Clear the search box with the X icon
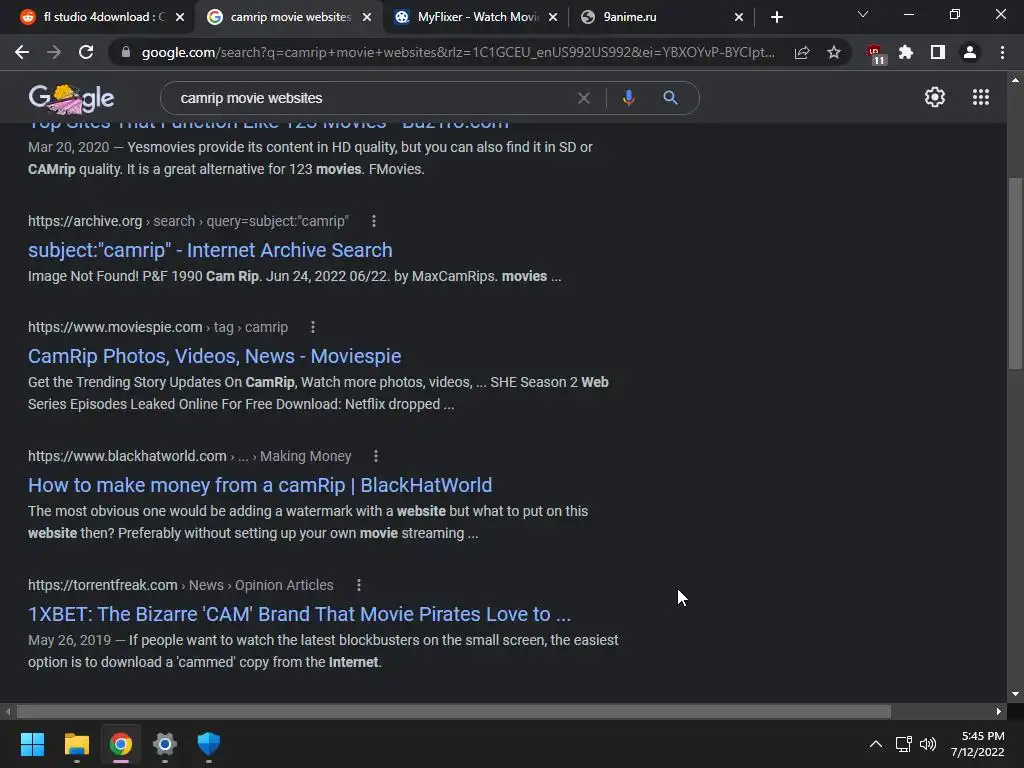Screen dimensions: 1024x768 coord(584,98)
